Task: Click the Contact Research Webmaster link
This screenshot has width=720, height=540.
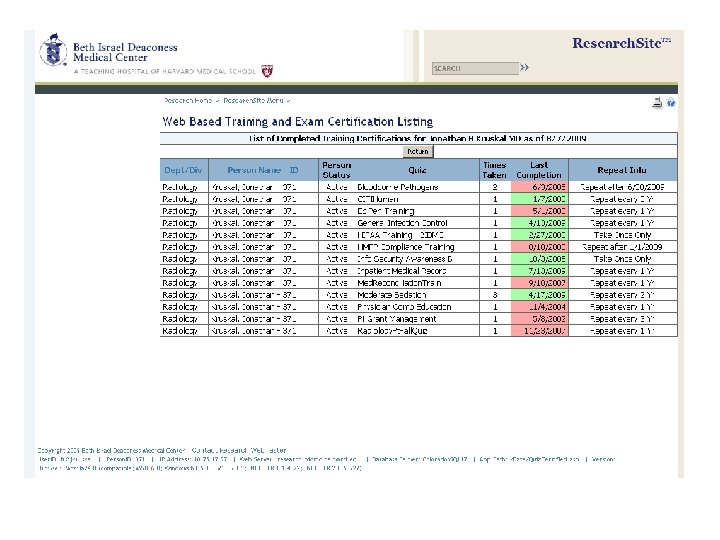Action: coord(239,450)
